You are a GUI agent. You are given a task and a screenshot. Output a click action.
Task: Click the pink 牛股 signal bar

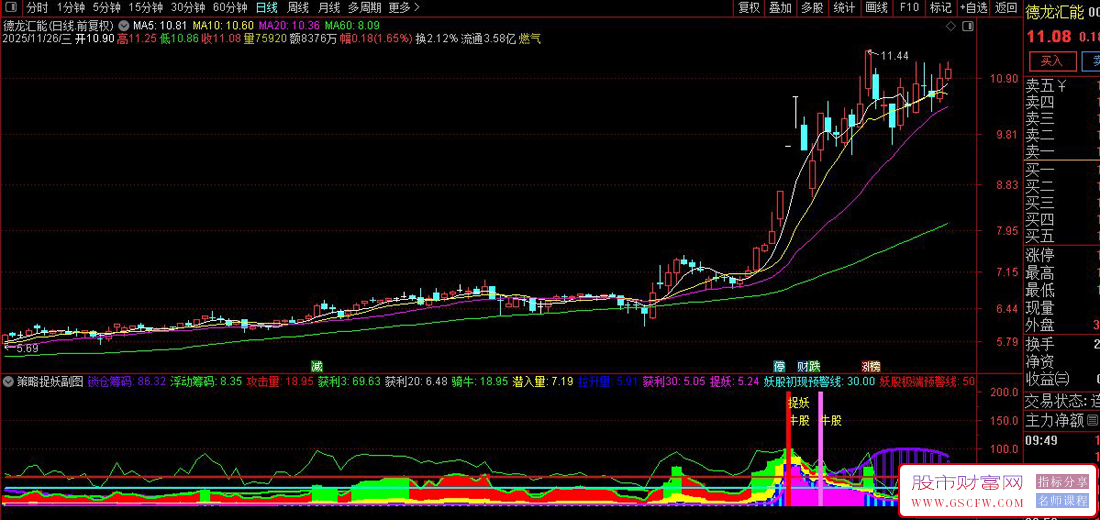click(821, 449)
